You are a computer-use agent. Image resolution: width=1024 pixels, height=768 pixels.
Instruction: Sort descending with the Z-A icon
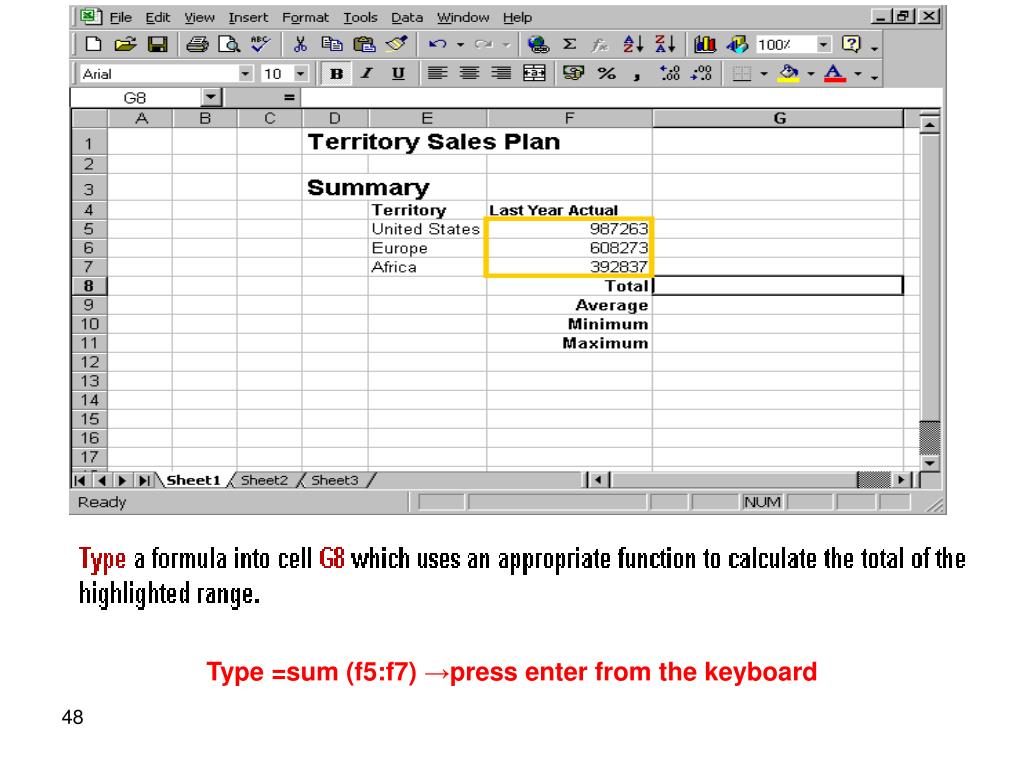coord(665,44)
